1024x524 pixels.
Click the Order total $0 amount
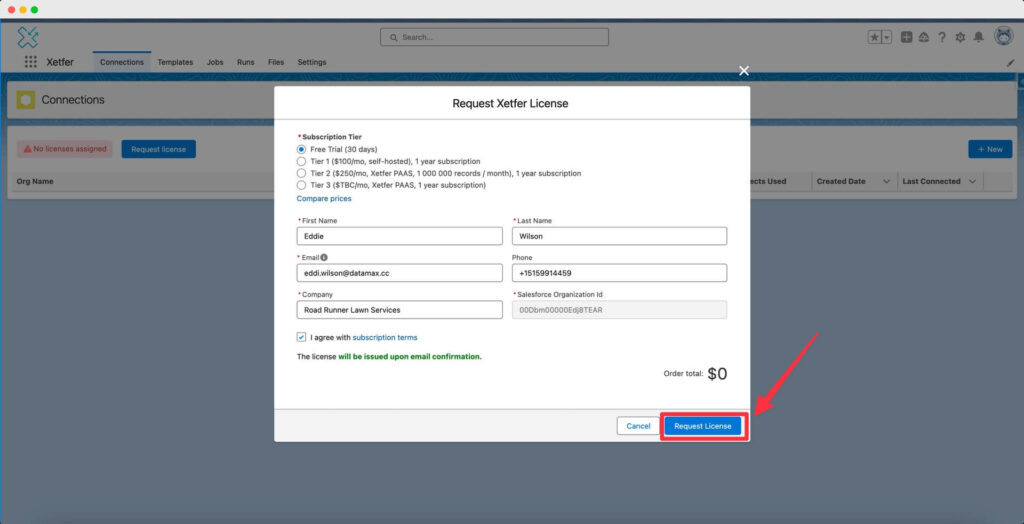pyautogui.click(x=717, y=374)
